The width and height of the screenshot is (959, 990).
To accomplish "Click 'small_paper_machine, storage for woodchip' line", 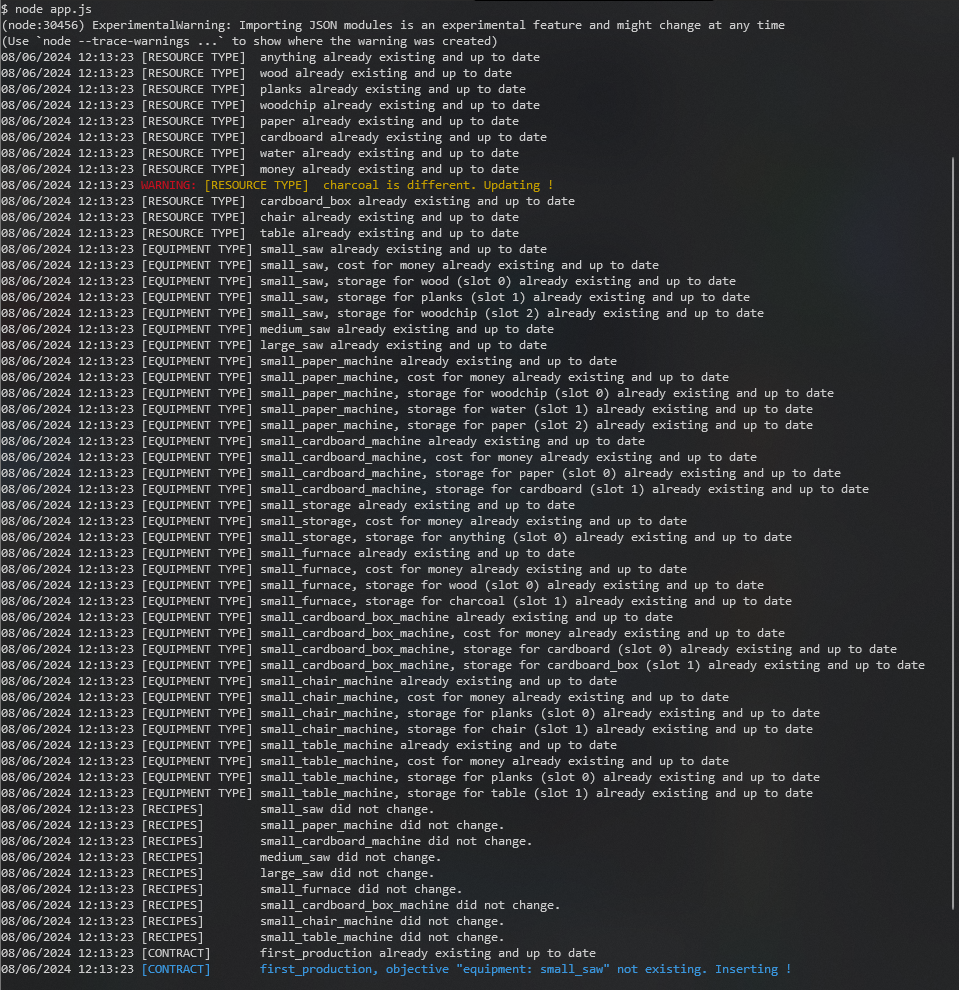I will coord(417,393).
